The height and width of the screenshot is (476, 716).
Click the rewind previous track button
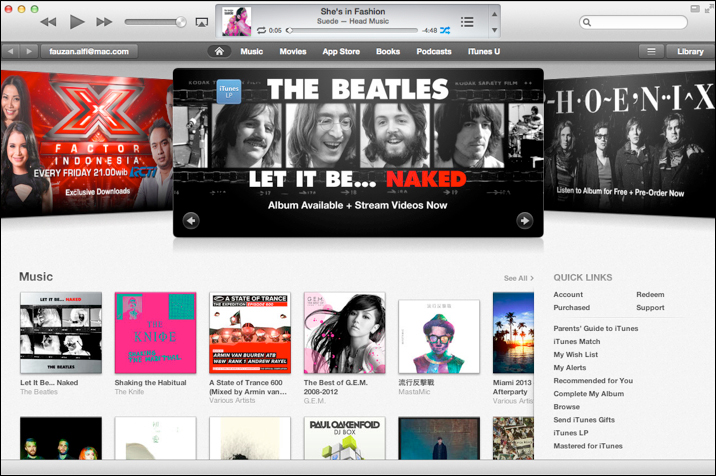[48, 22]
